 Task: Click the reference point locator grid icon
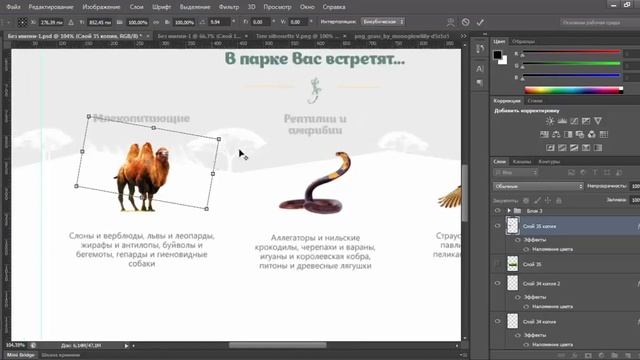tap(22, 22)
